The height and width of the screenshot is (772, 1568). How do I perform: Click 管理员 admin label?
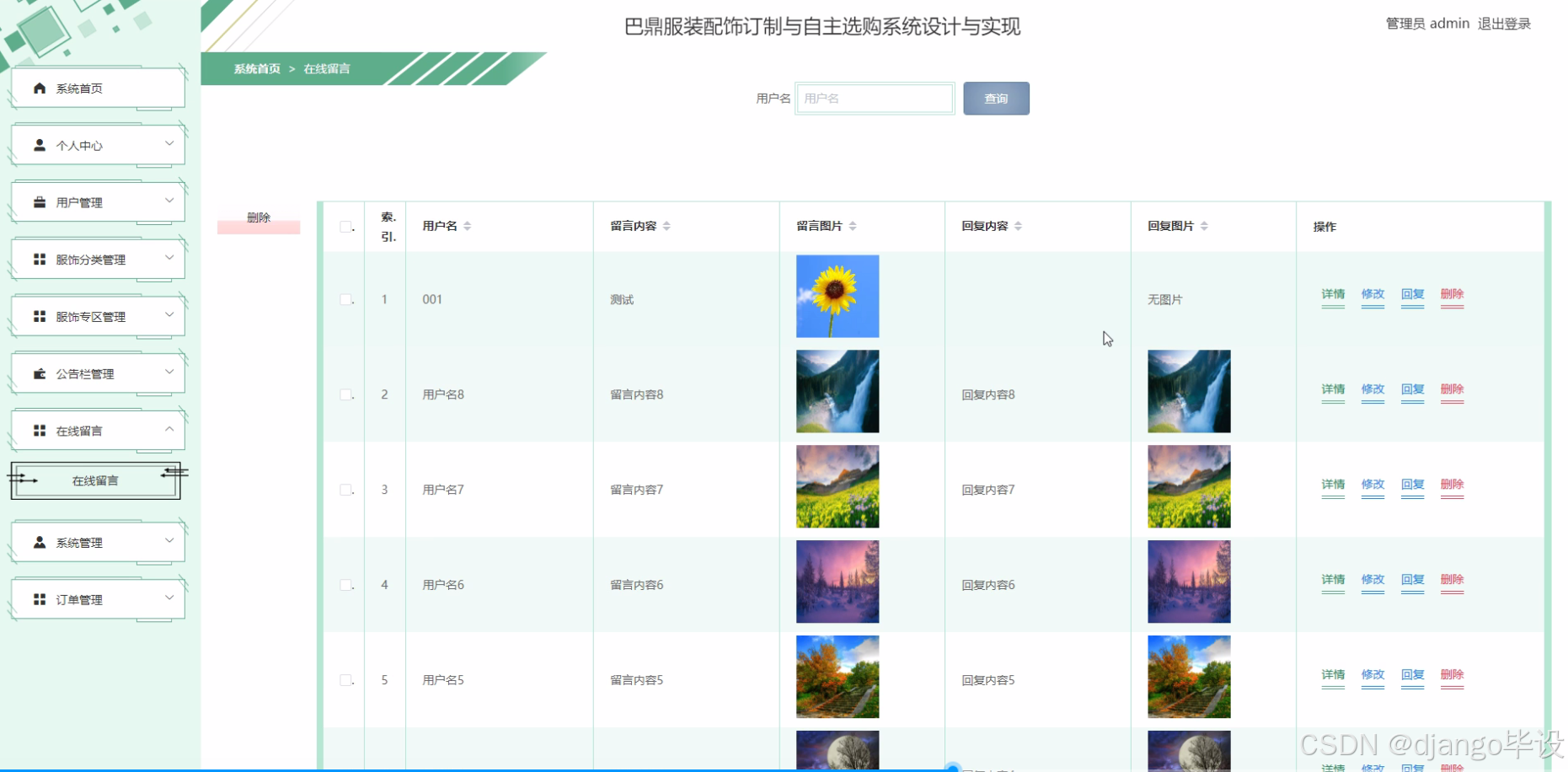[x=1427, y=24]
